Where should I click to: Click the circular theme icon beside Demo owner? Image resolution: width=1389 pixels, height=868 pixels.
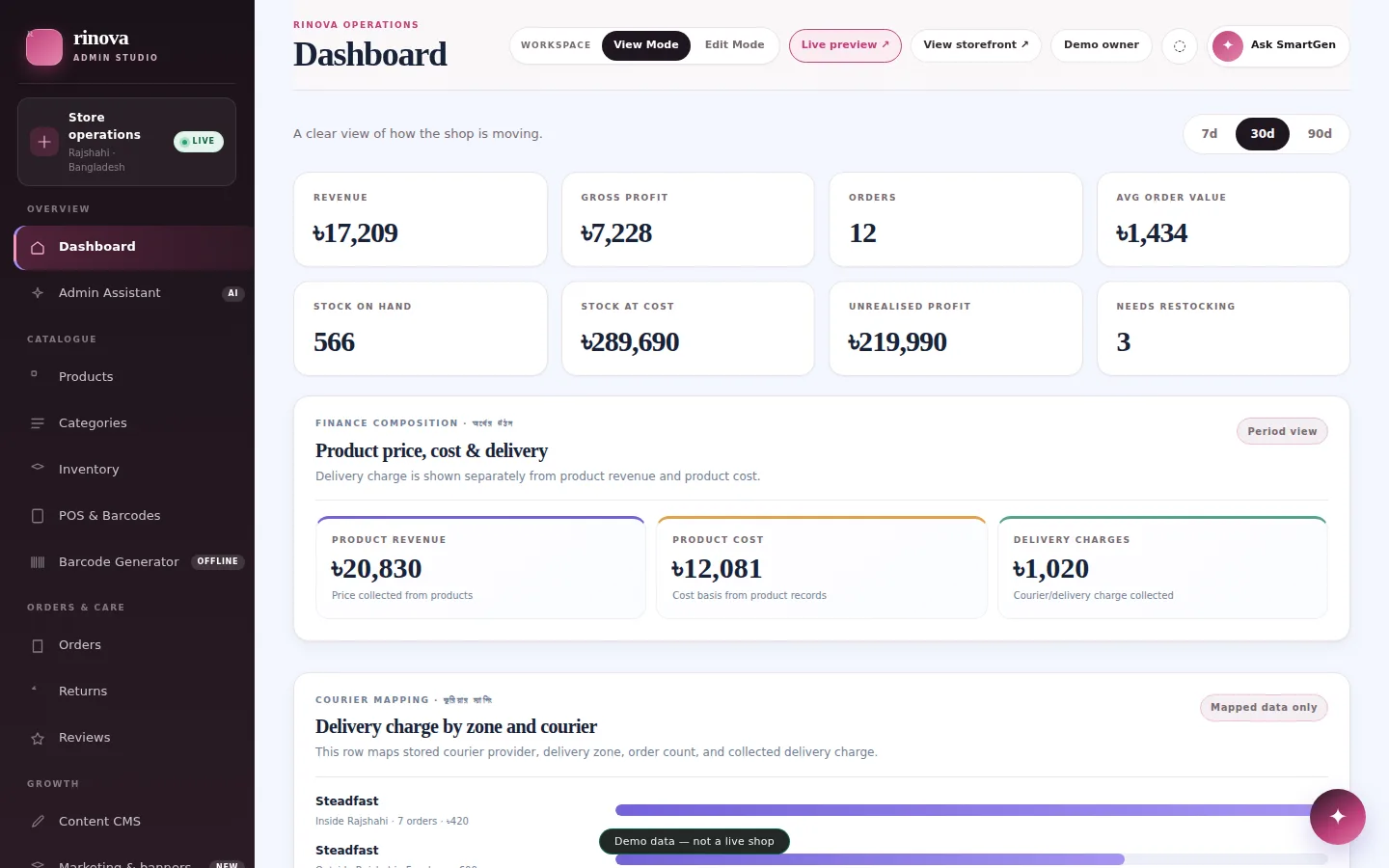(1179, 46)
